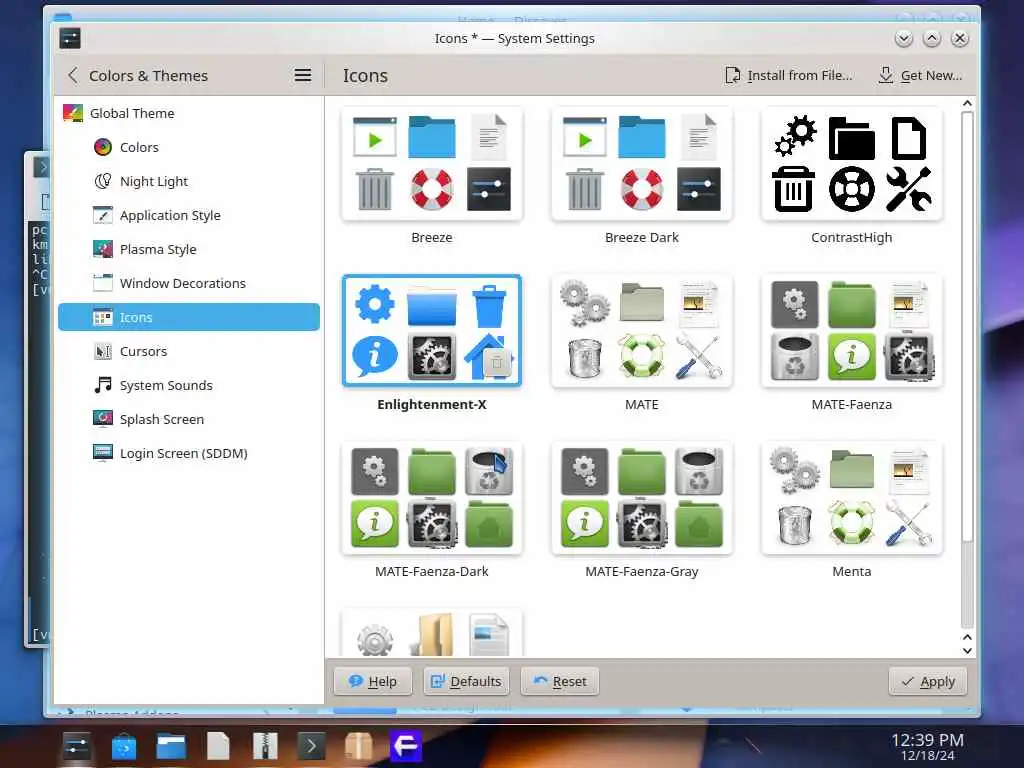The height and width of the screenshot is (768, 1024).
Task: Click the System Settings title bar icon
Action: (70, 38)
